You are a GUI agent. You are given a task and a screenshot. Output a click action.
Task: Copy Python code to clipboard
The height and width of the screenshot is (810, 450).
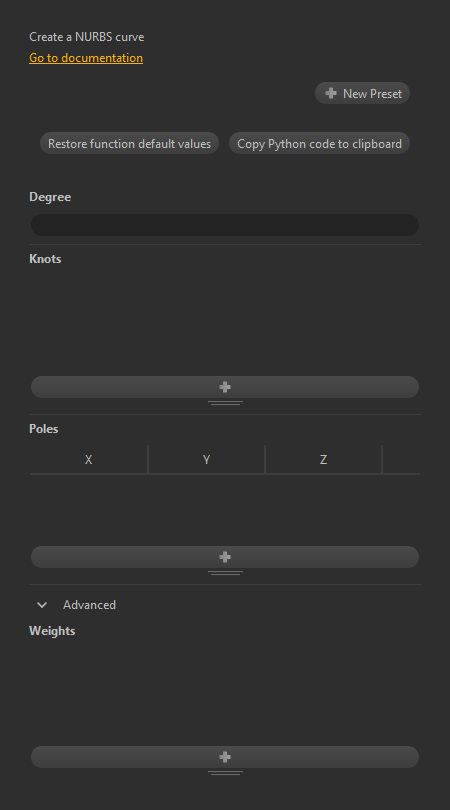point(319,143)
